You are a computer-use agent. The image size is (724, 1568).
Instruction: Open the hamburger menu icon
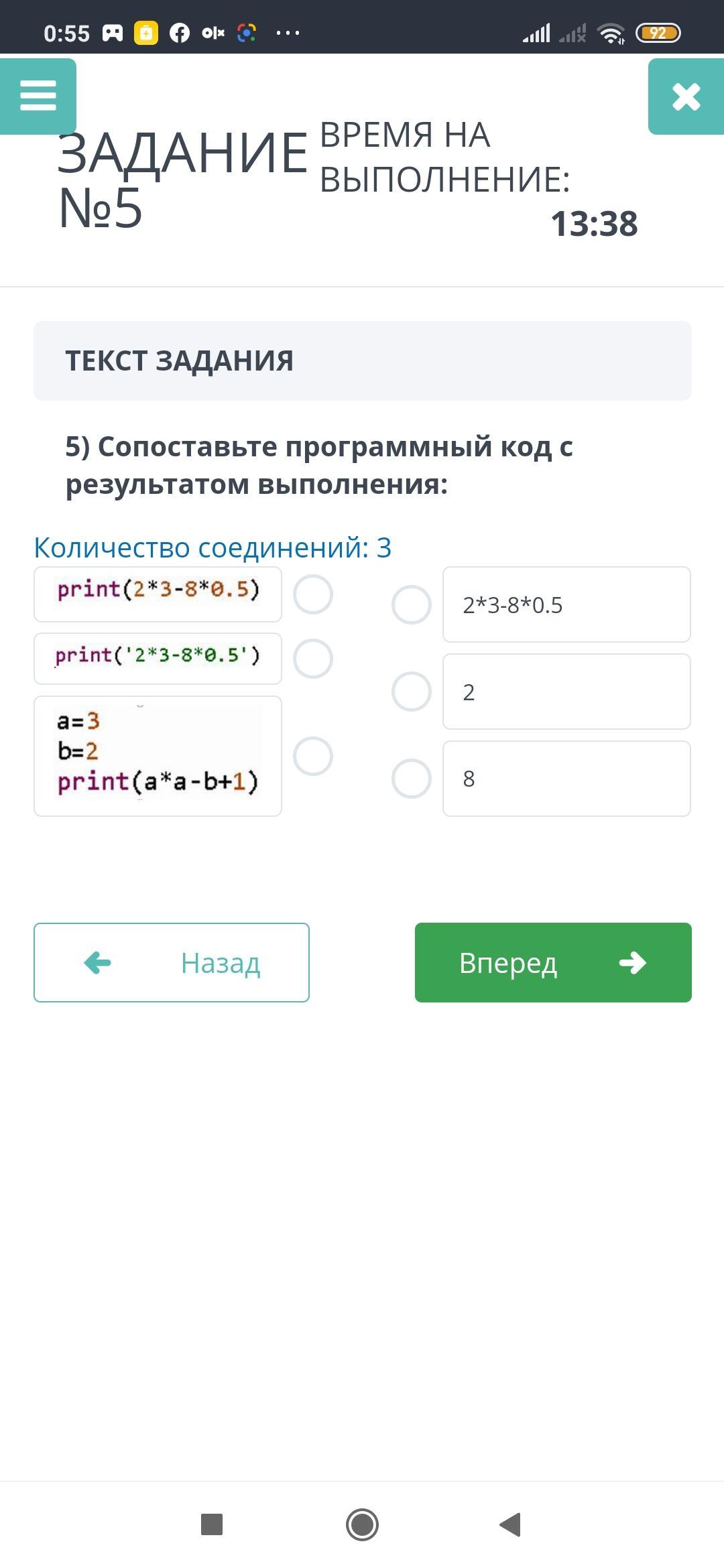(x=38, y=96)
